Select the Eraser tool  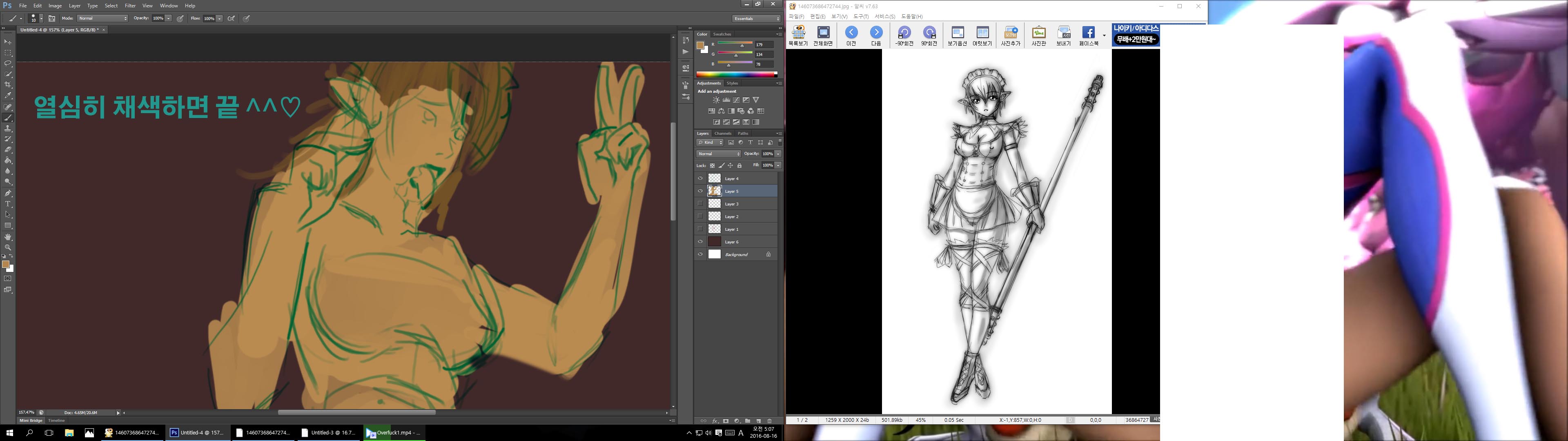tap(8, 150)
